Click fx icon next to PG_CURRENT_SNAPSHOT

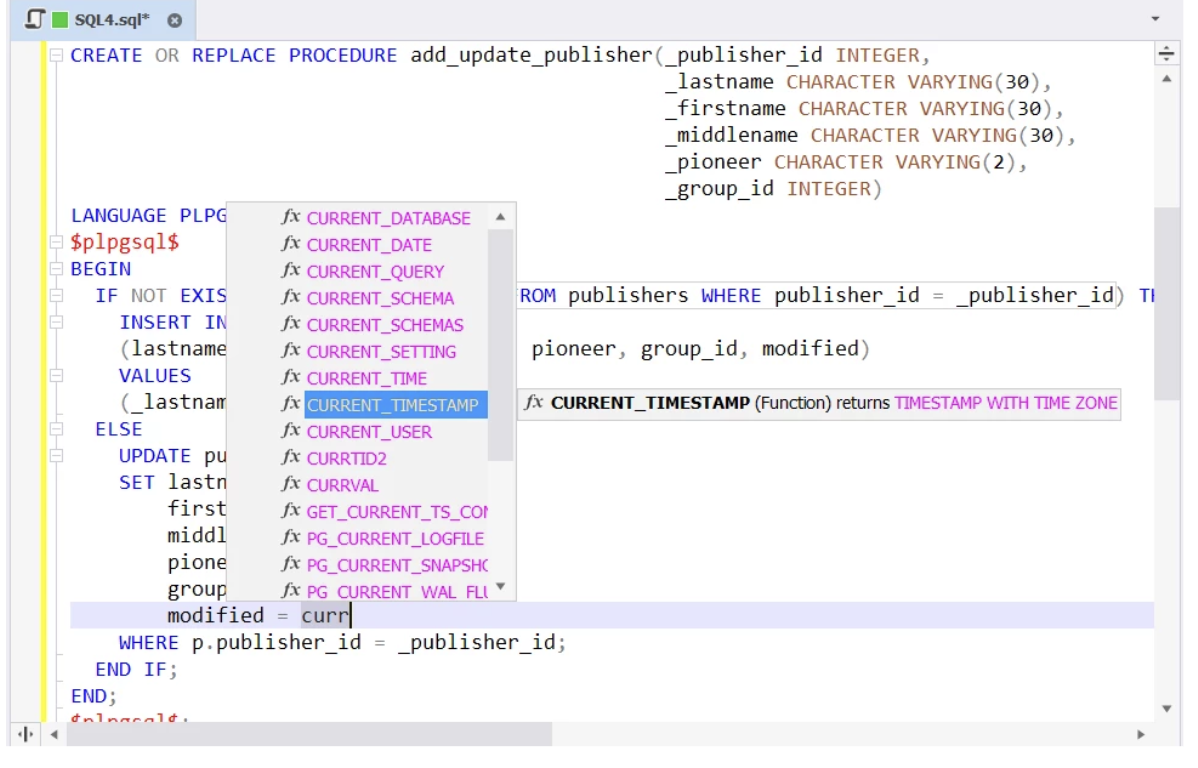(290, 565)
